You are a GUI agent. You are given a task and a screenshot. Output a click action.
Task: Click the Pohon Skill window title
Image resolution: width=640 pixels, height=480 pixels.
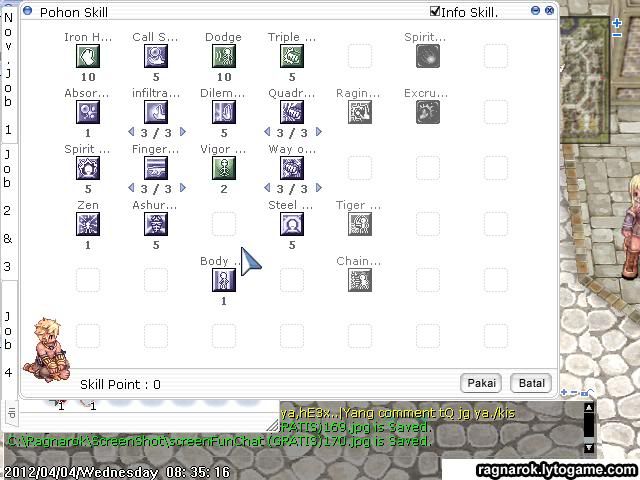pos(74,12)
